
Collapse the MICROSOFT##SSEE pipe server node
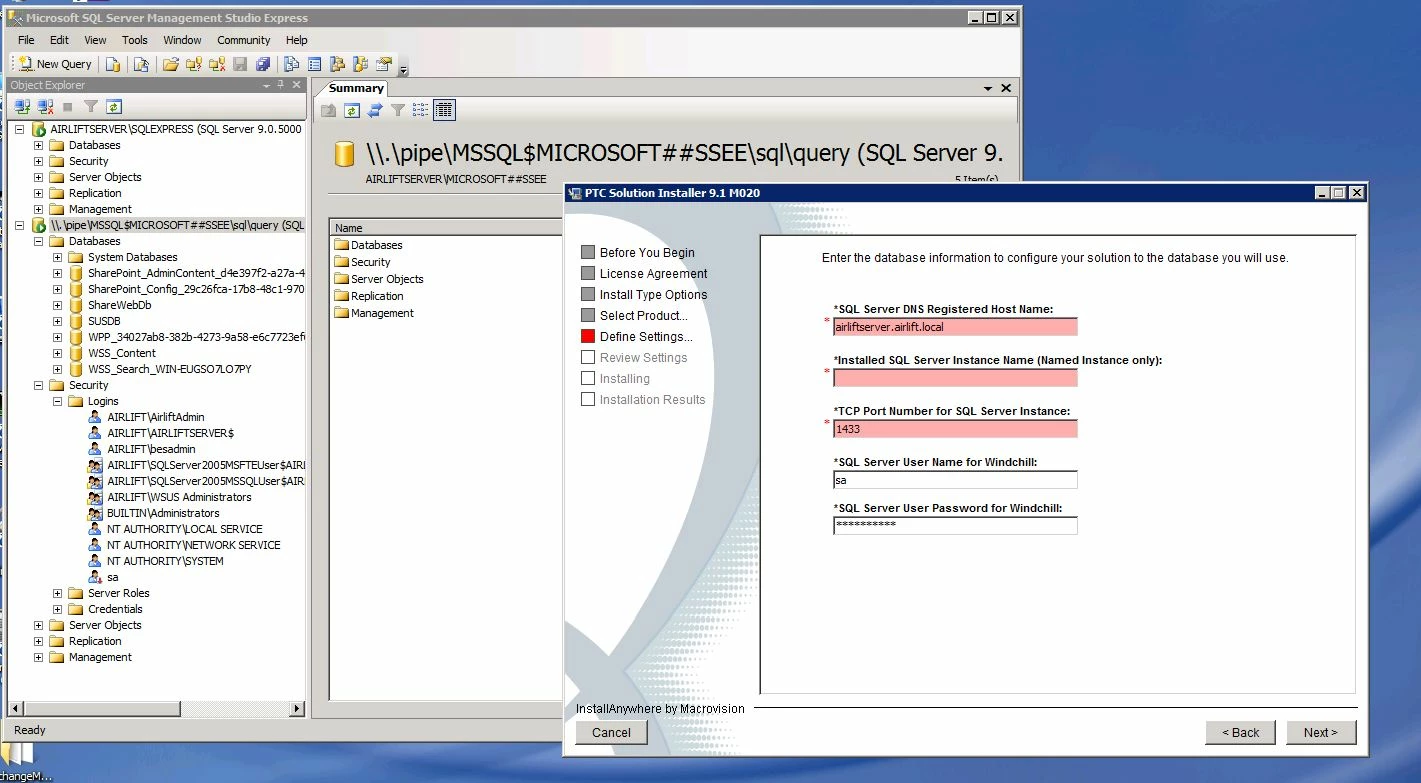(x=20, y=225)
